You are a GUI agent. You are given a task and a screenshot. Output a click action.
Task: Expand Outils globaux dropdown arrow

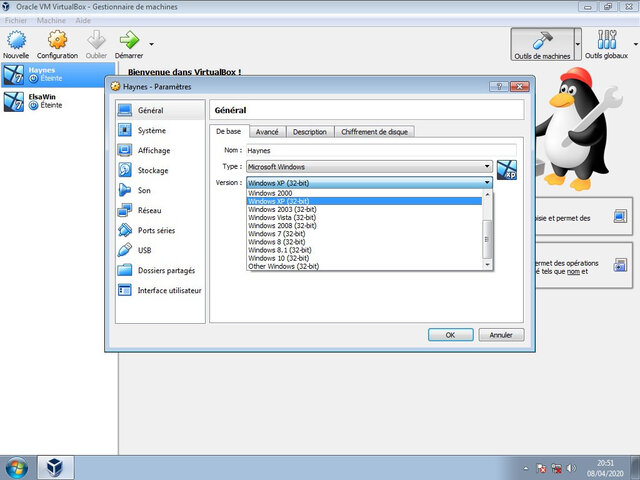coord(636,44)
